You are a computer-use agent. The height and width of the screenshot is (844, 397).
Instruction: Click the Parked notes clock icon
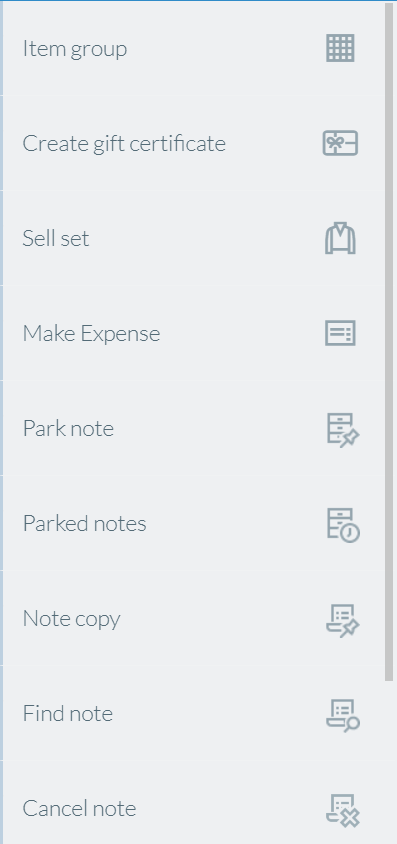pyautogui.click(x=343, y=525)
